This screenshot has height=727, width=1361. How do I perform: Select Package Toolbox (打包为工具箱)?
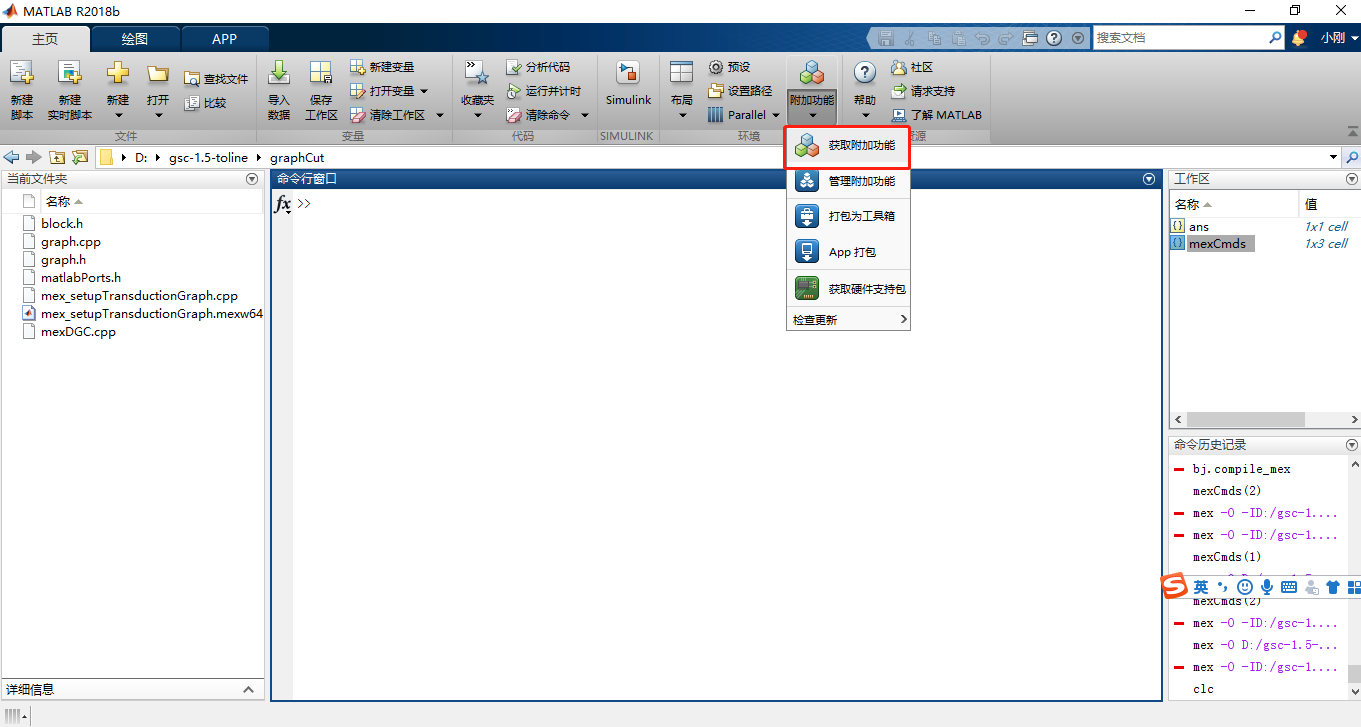848,216
